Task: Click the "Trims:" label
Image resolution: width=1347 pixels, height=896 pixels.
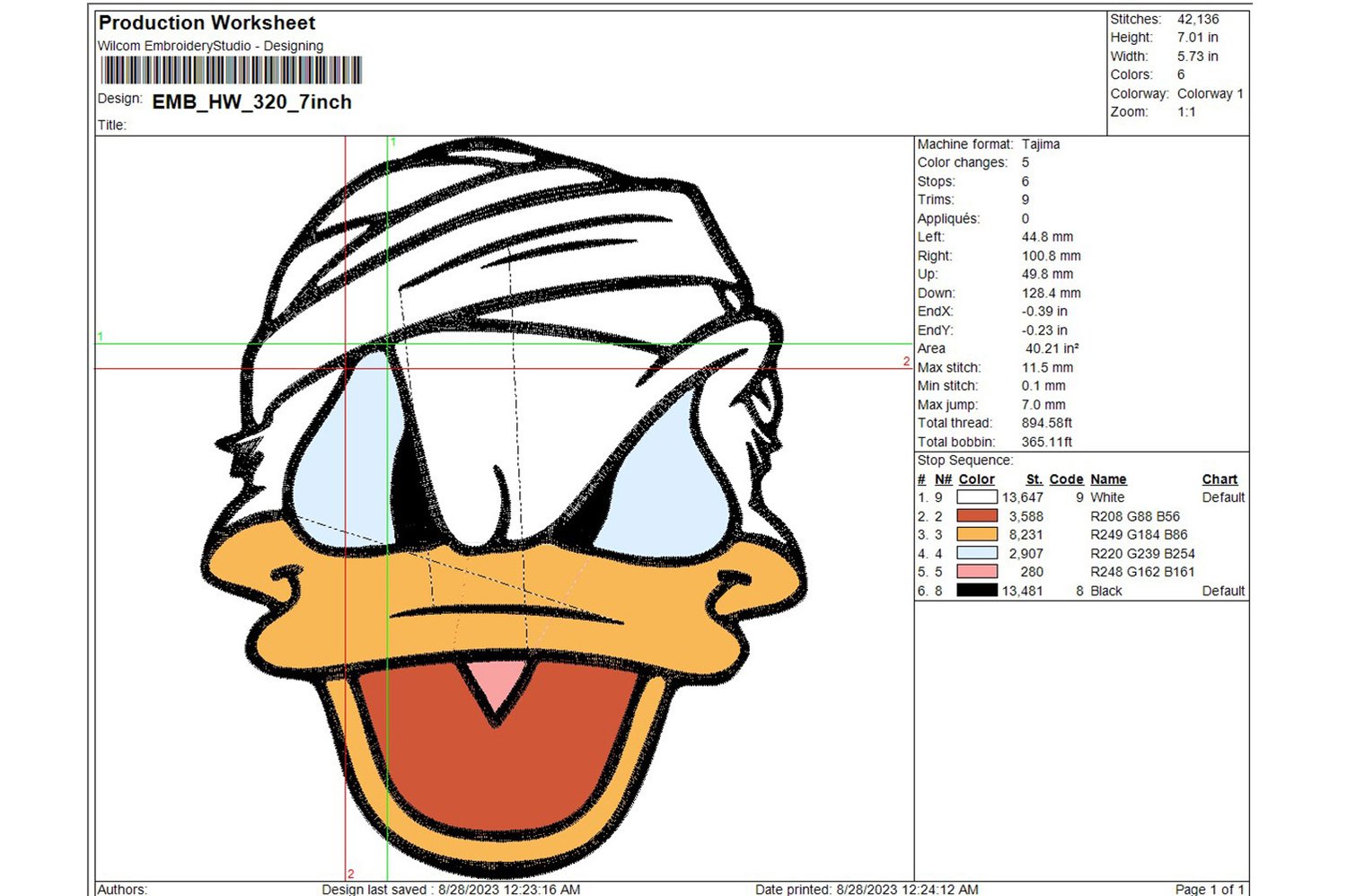Action: [x=936, y=199]
